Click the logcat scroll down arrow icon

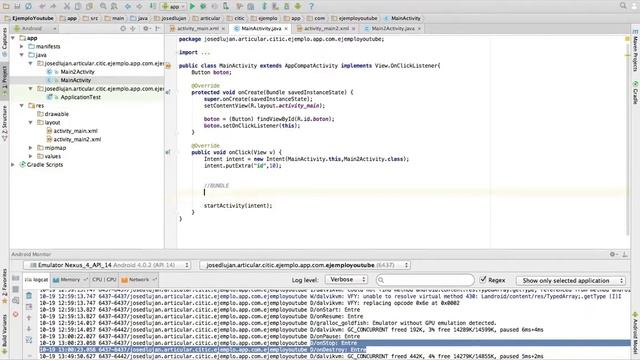29,329
